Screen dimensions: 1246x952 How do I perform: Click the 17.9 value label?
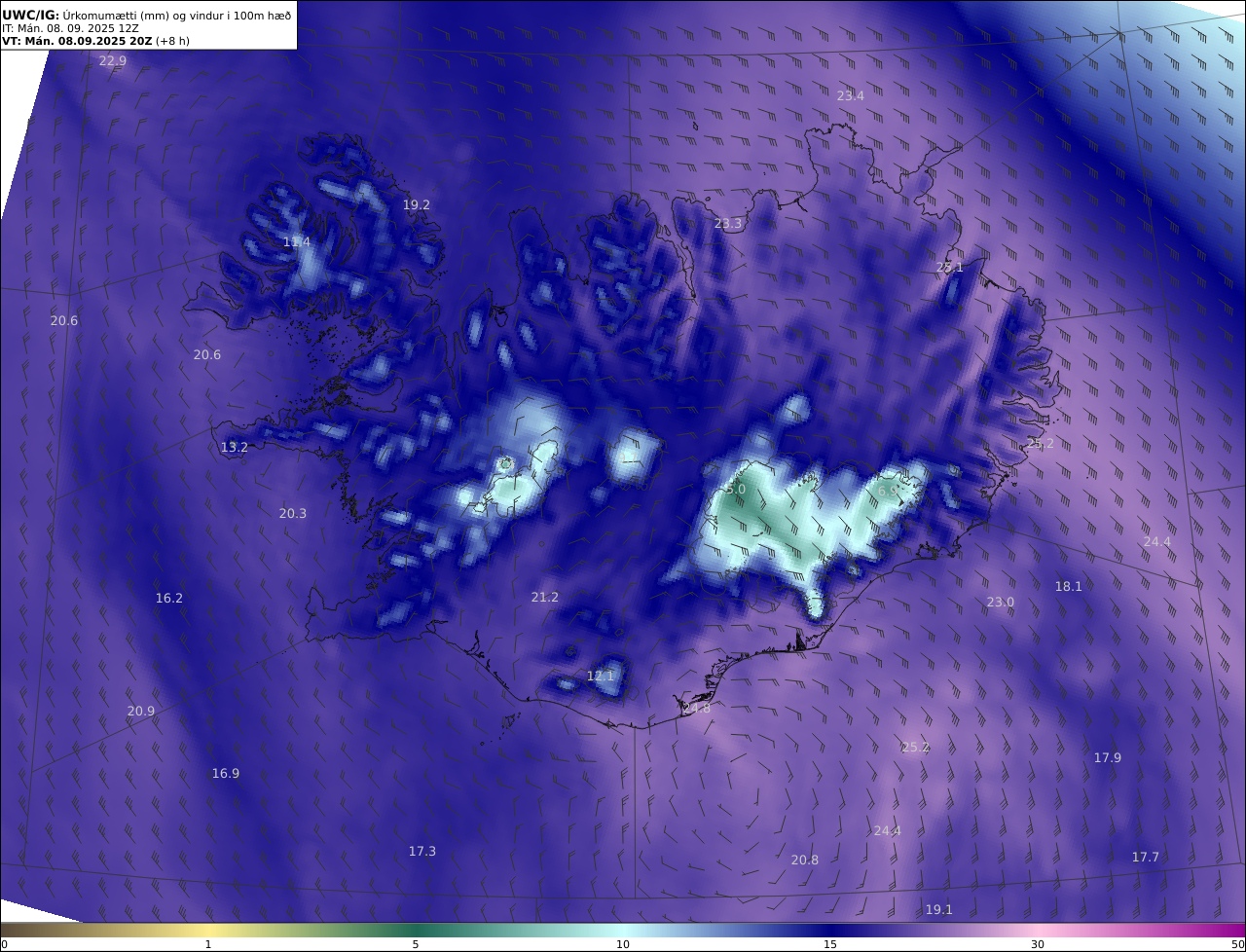[1108, 757]
